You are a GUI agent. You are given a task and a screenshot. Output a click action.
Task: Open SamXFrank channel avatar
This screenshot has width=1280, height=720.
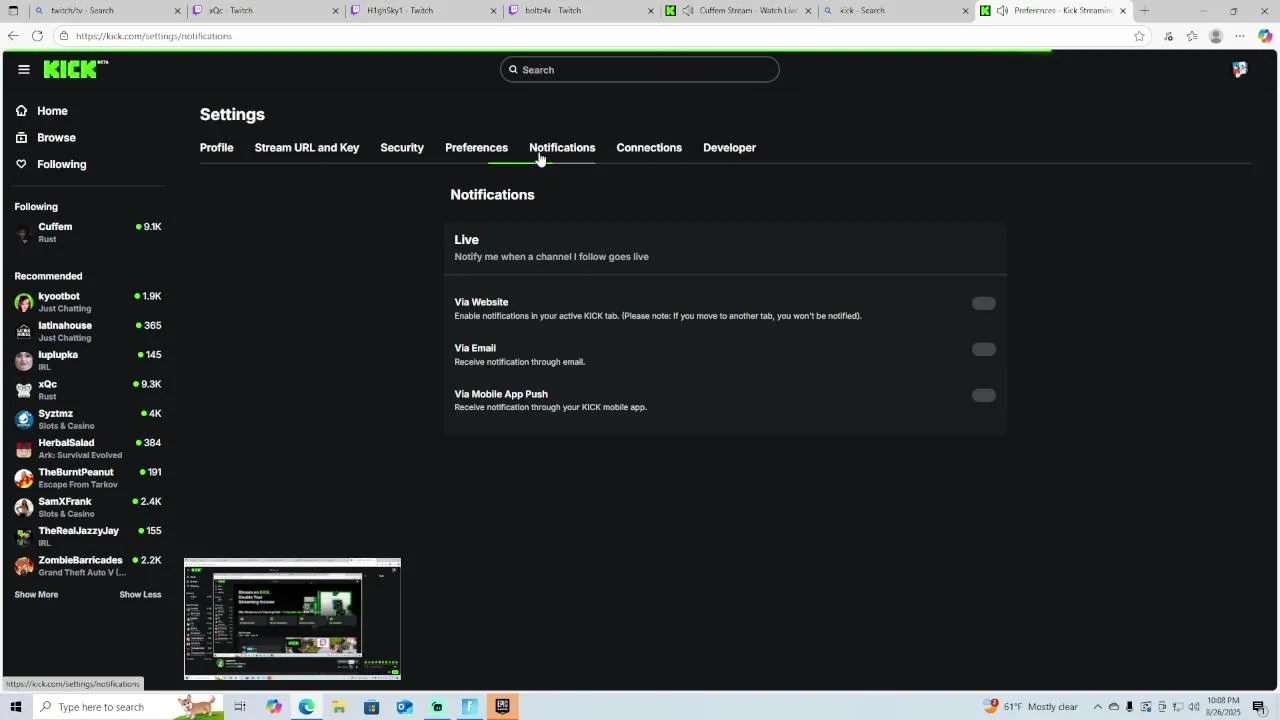(x=24, y=507)
